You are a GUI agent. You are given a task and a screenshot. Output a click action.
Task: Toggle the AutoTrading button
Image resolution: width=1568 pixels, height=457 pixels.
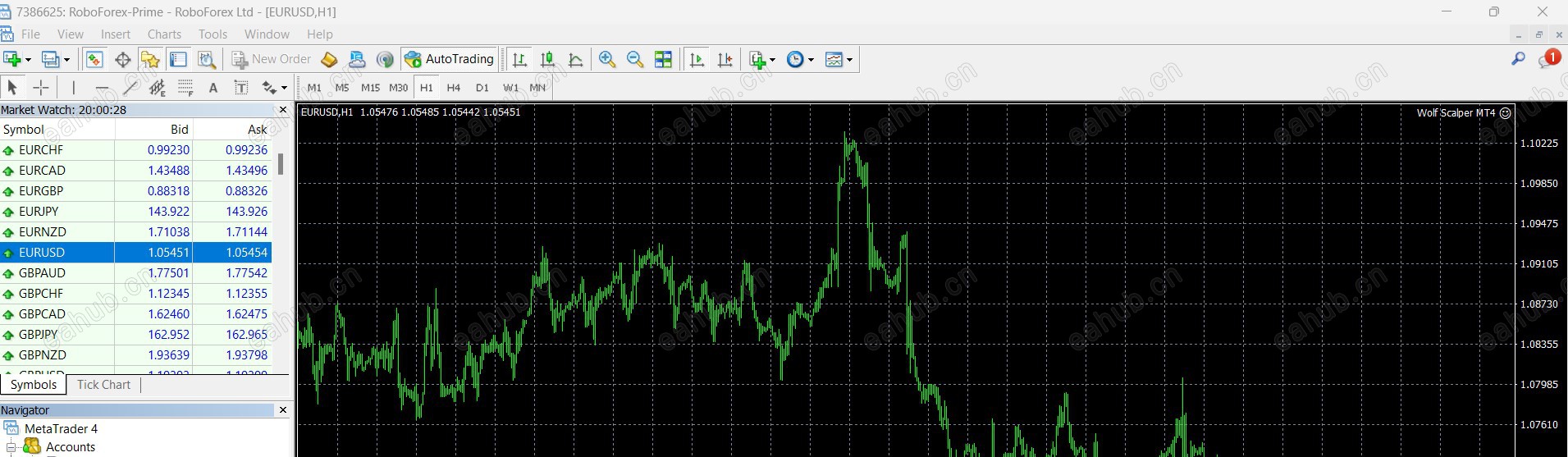pyautogui.click(x=450, y=59)
